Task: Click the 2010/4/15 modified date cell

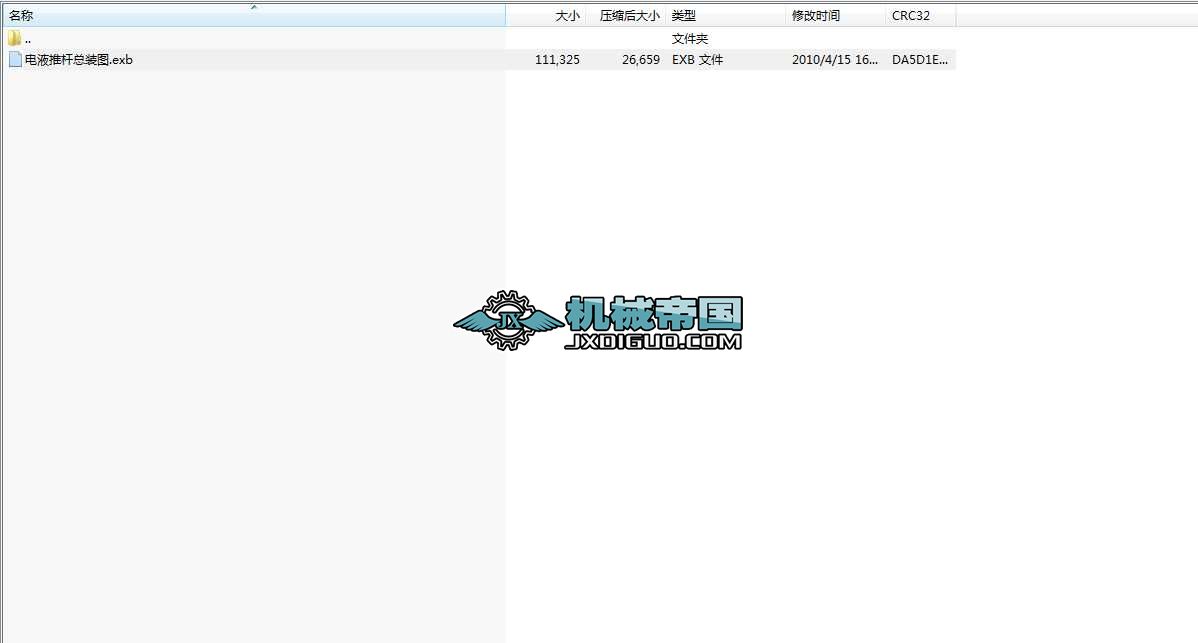Action: 835,60
